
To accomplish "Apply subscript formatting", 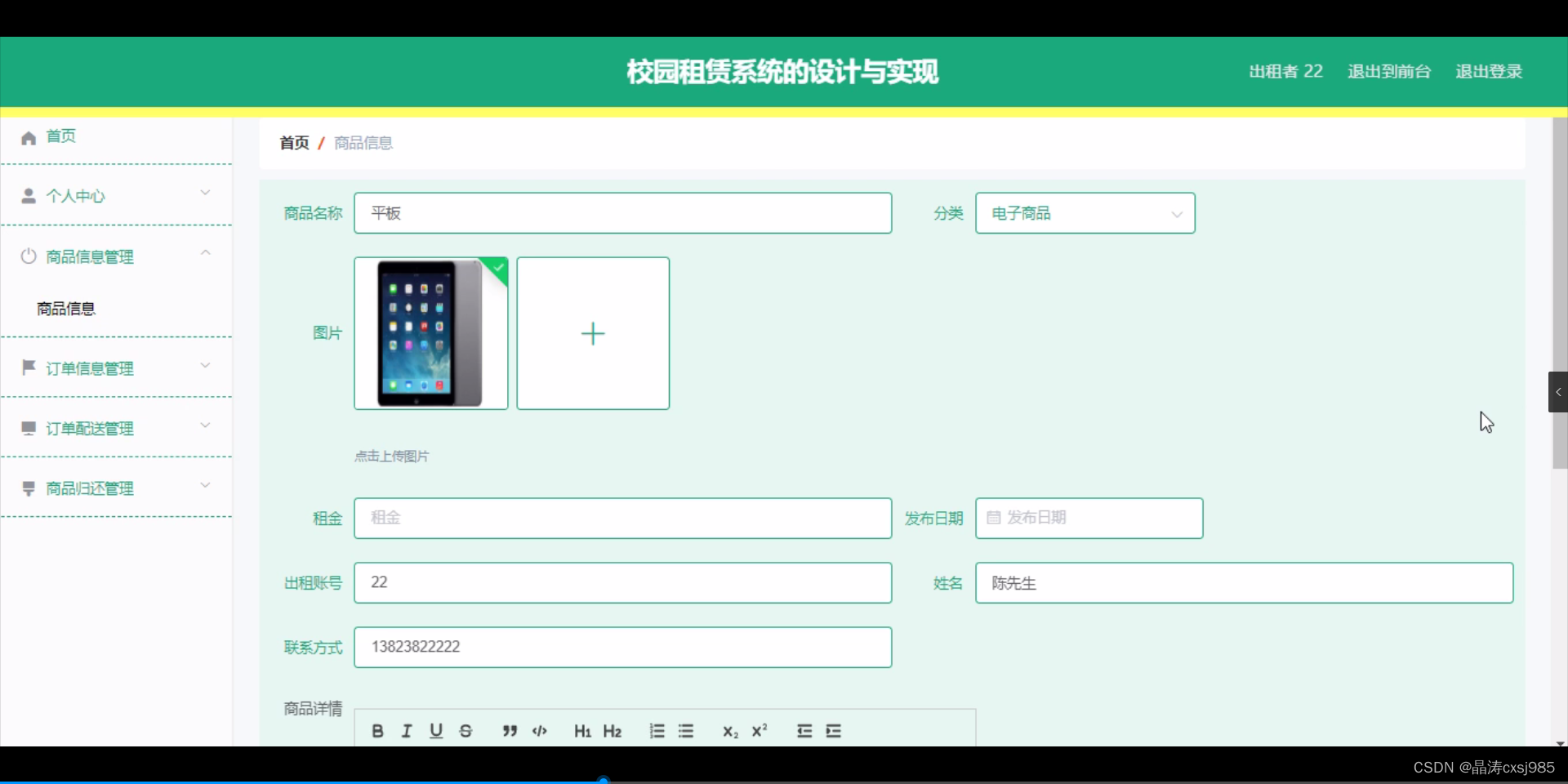I will click(729, 731).
